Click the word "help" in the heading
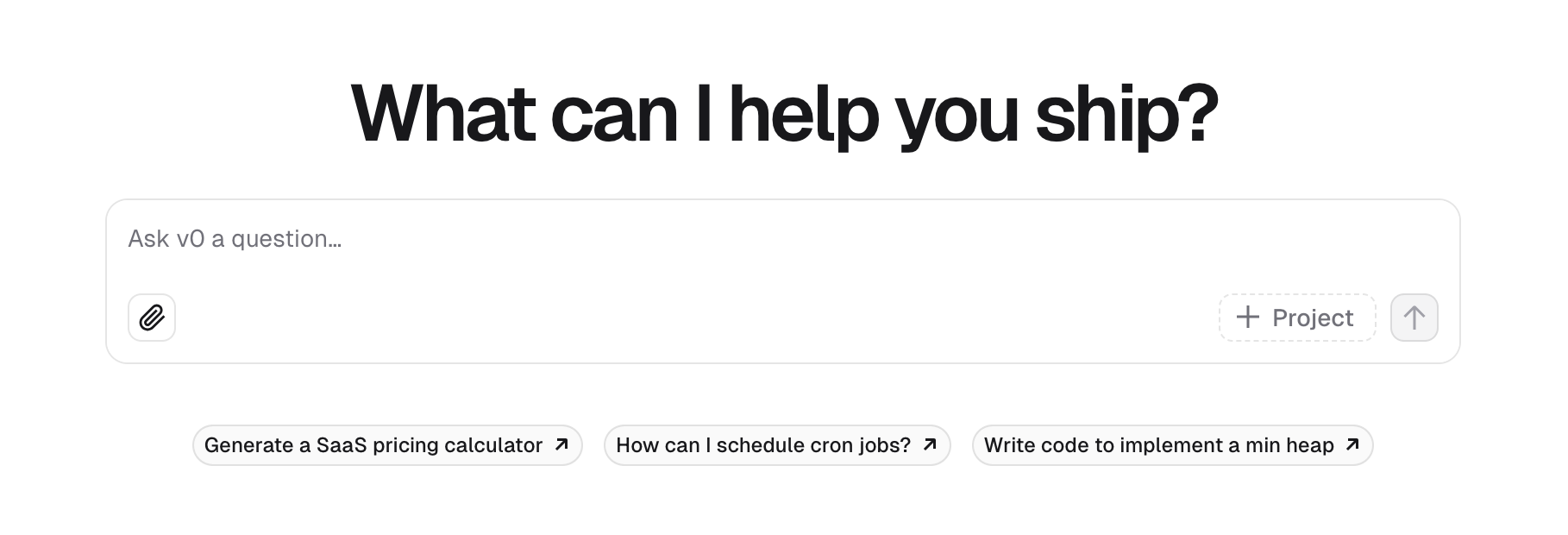This screenshot has width=1568, height=535. coord(803,114)
